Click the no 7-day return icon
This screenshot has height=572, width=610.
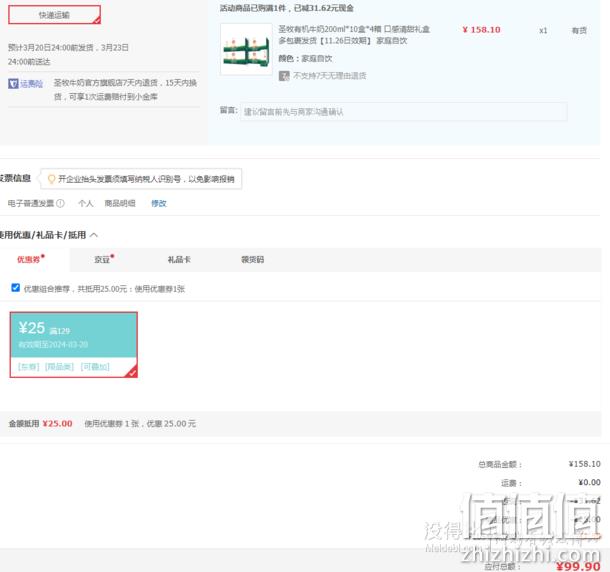(x=284, y=75)
